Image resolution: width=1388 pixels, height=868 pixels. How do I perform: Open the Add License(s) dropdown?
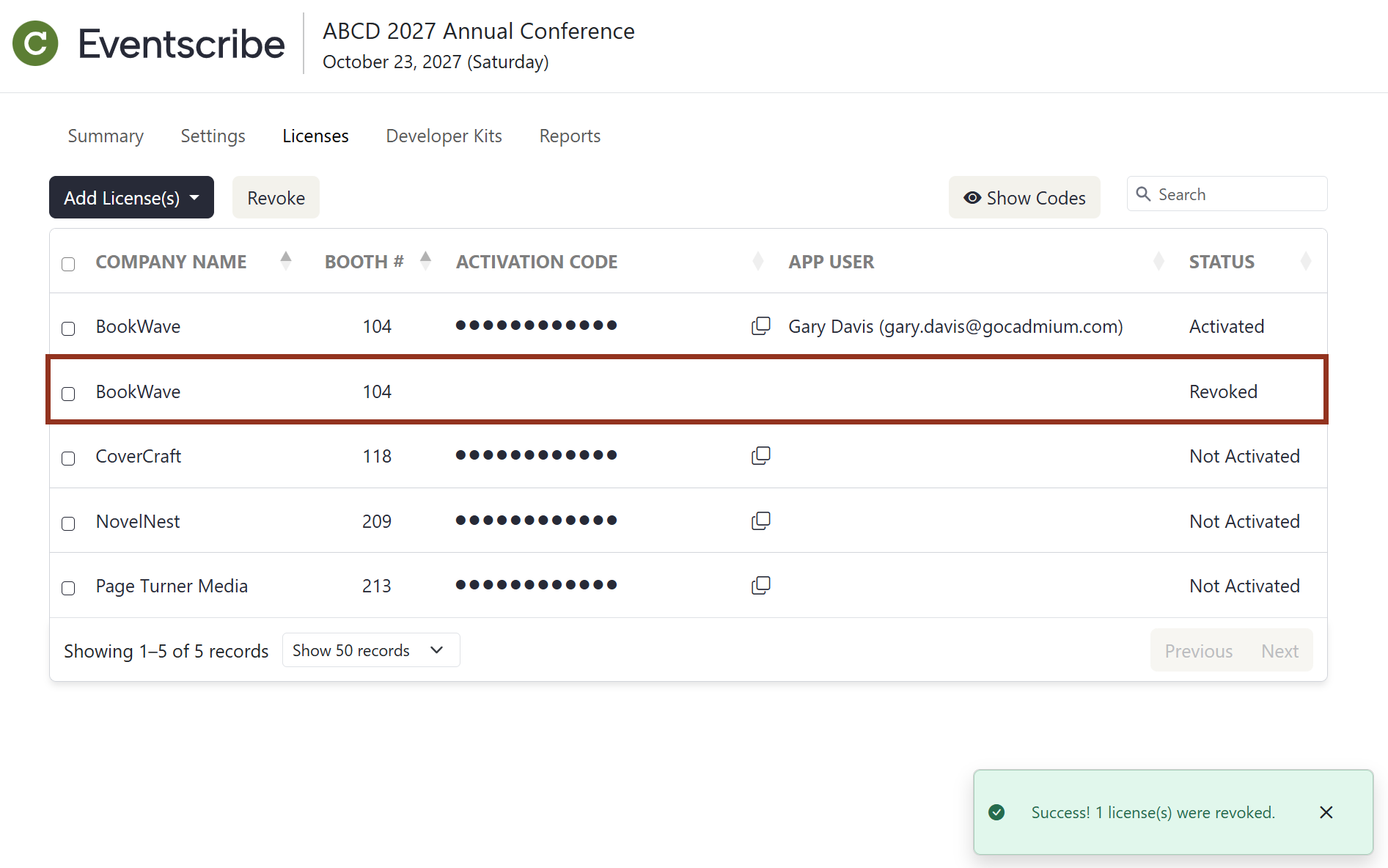[x=131, y=197]
